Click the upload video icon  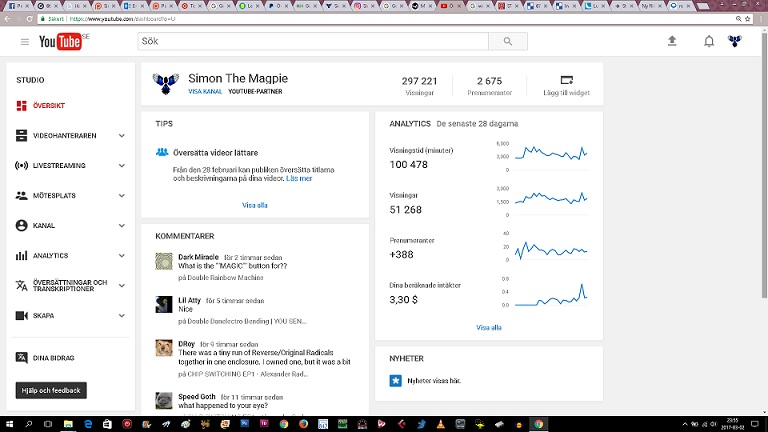pyautogui.click(x=672, y=41)
